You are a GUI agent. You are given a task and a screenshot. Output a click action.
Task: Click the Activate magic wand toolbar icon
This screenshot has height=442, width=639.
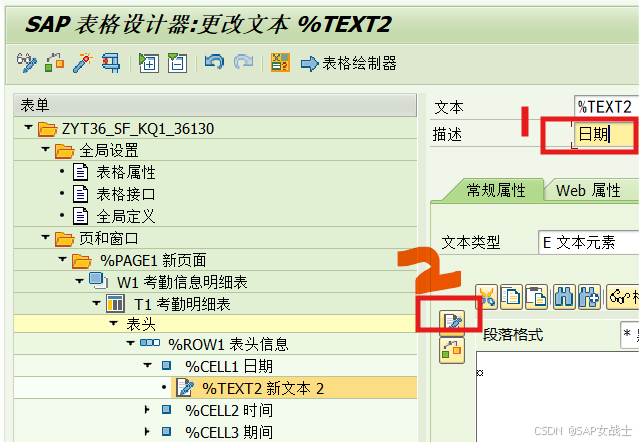[83, 63]
